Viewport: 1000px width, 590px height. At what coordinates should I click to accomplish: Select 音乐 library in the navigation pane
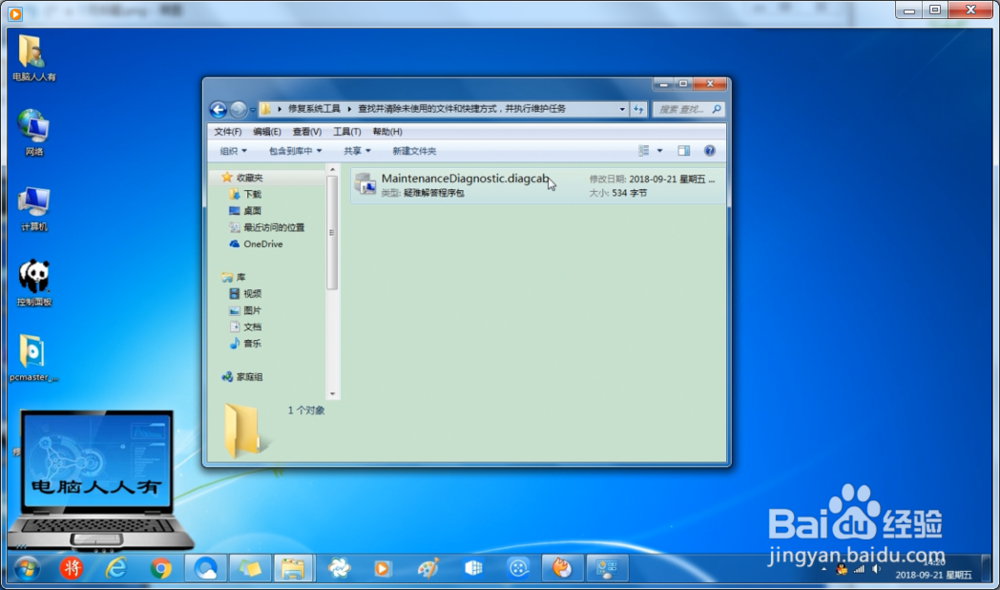tap(253, 344)
